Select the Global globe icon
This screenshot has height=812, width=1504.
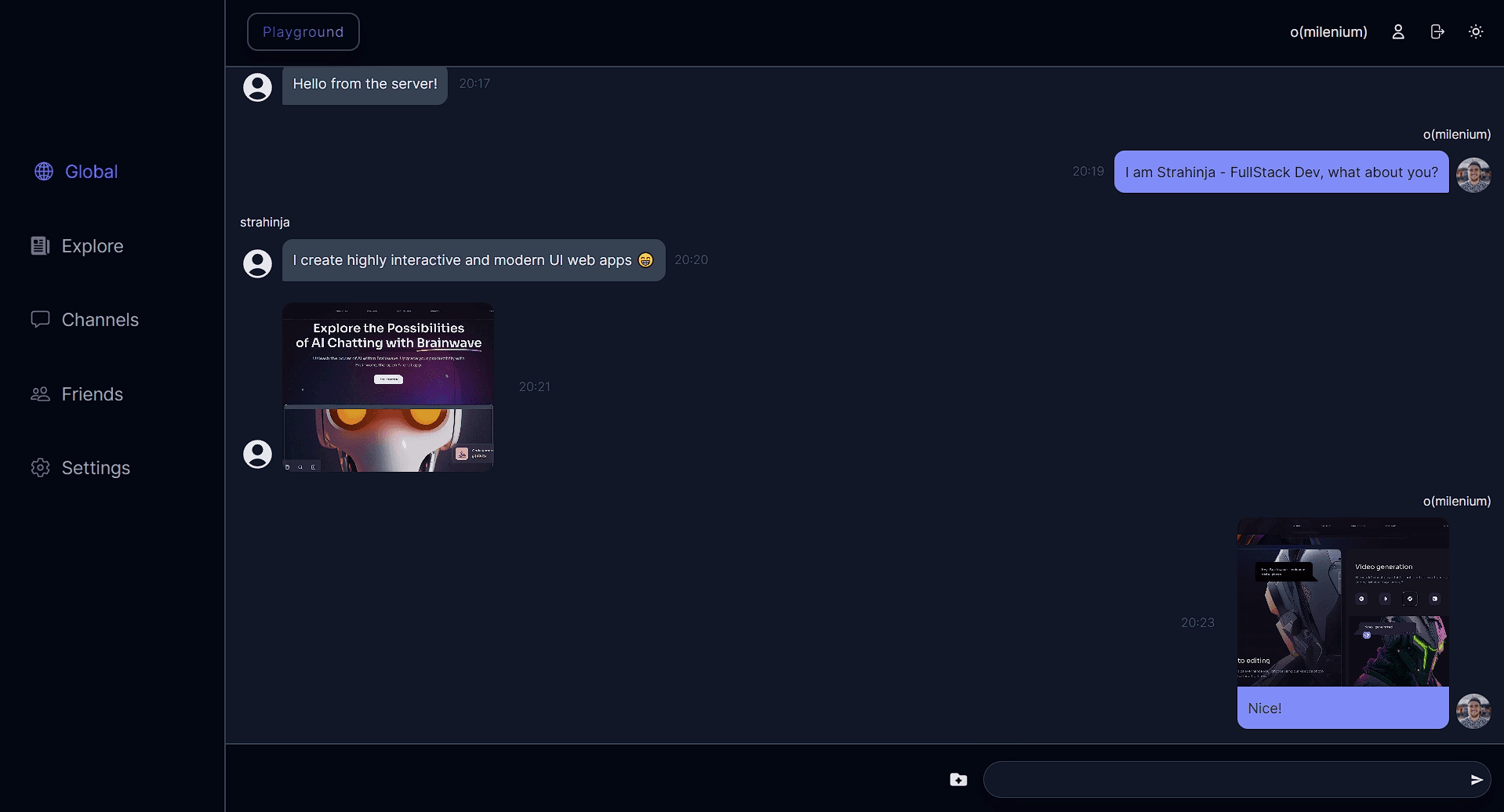(43, 171)
